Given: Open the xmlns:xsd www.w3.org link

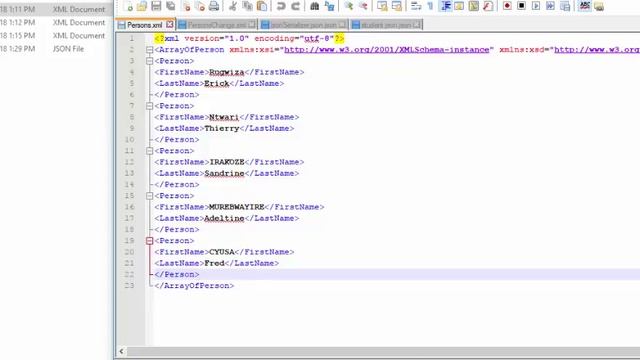Looking at the screenshot, I should pos(597,50).
